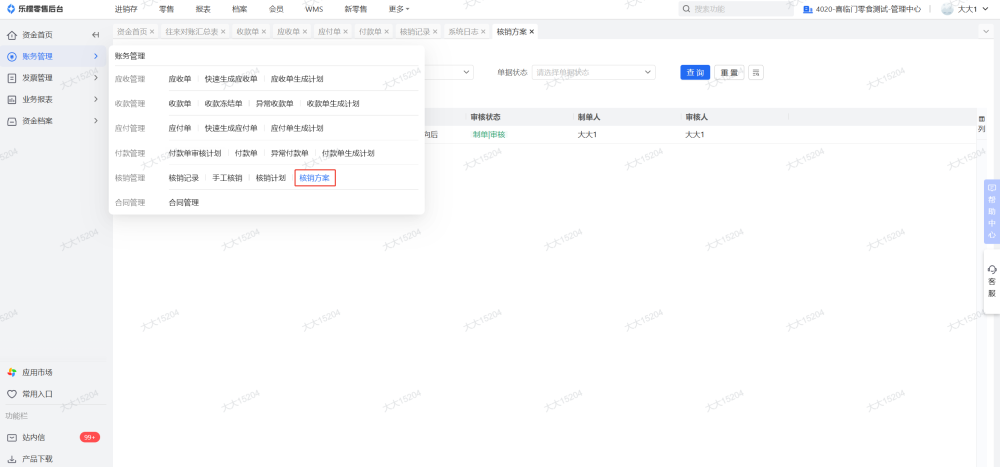Open the 新零售 top menu

355,10
